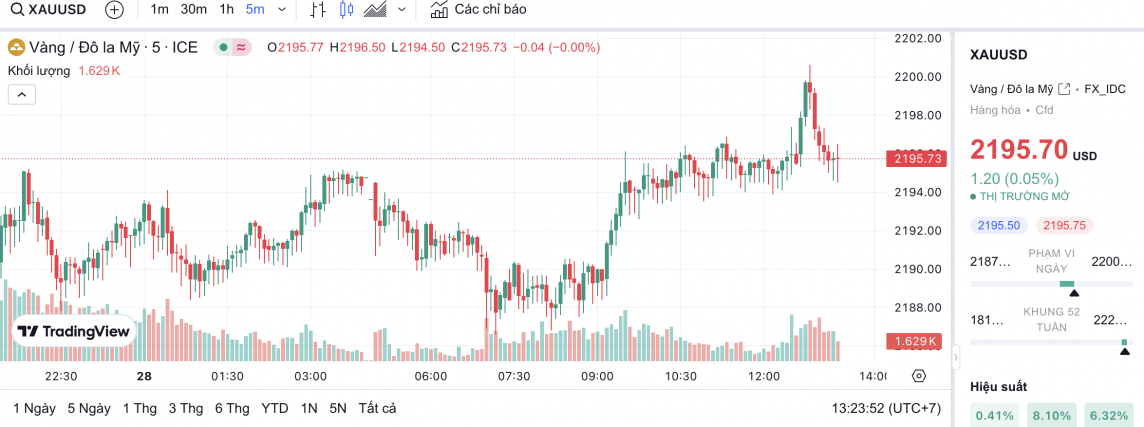Select the bar chart style icon
1144x427 pixels.
pyautogui.click(x=318, y=10)
